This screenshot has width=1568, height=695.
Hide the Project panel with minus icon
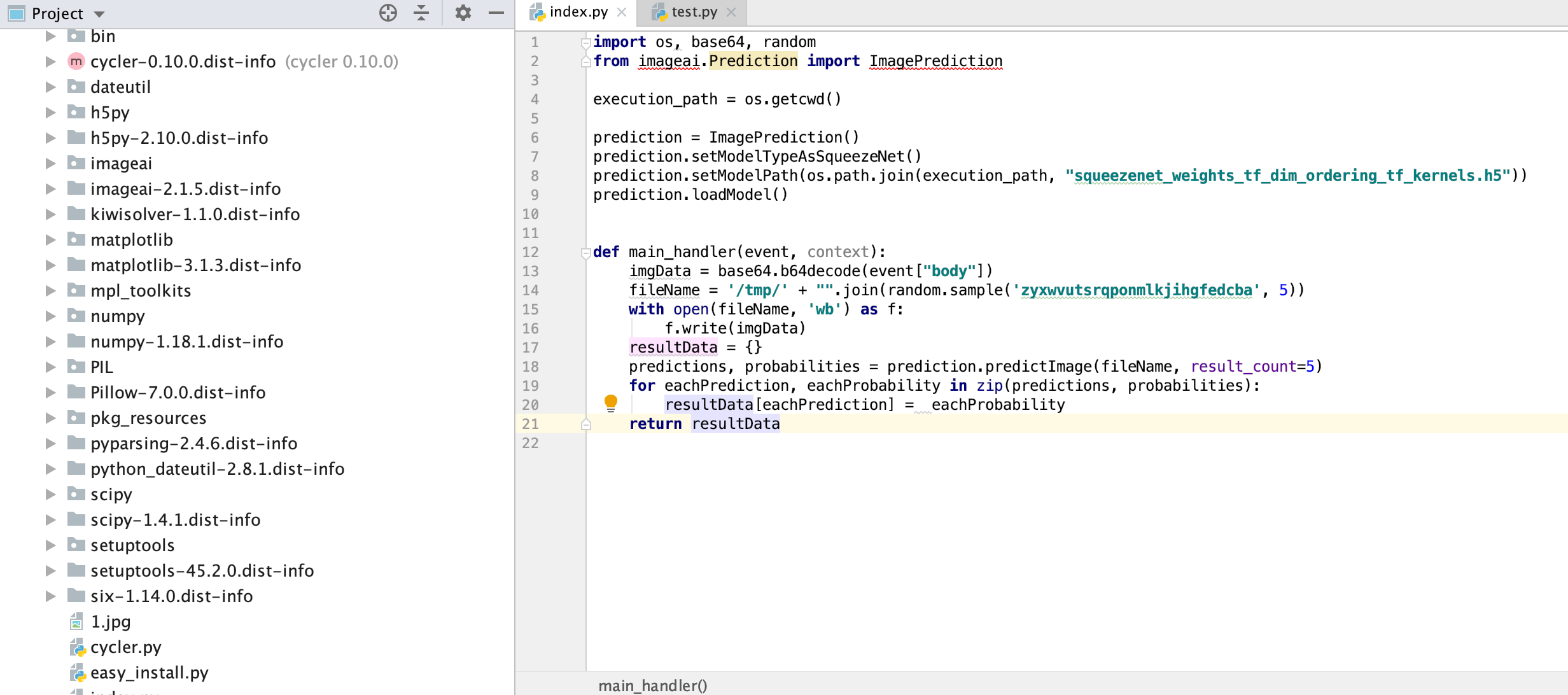pyautogui.click(x=496, y=13)
